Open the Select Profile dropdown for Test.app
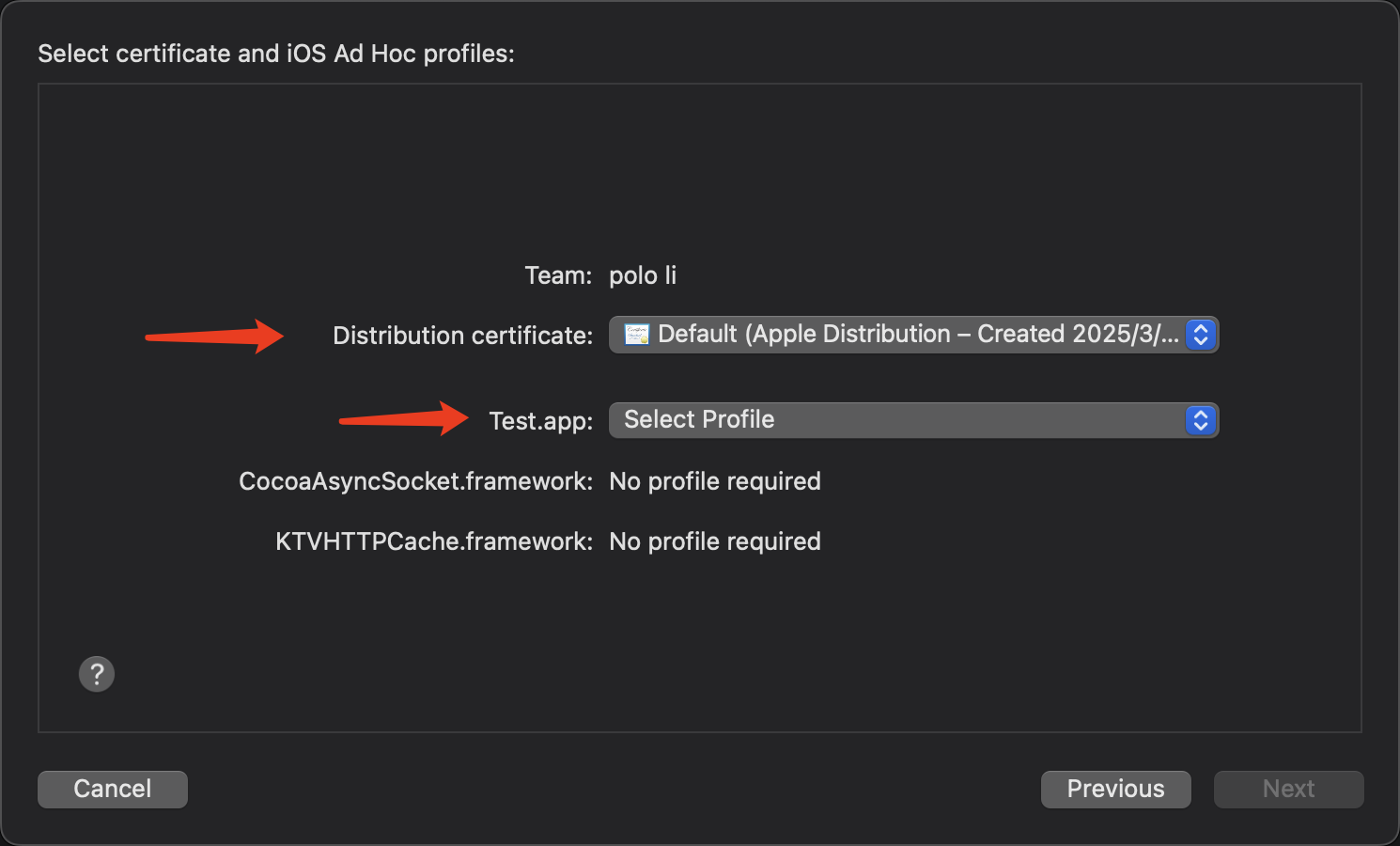This screenshot has width=1400, height=846. (902, 420)
